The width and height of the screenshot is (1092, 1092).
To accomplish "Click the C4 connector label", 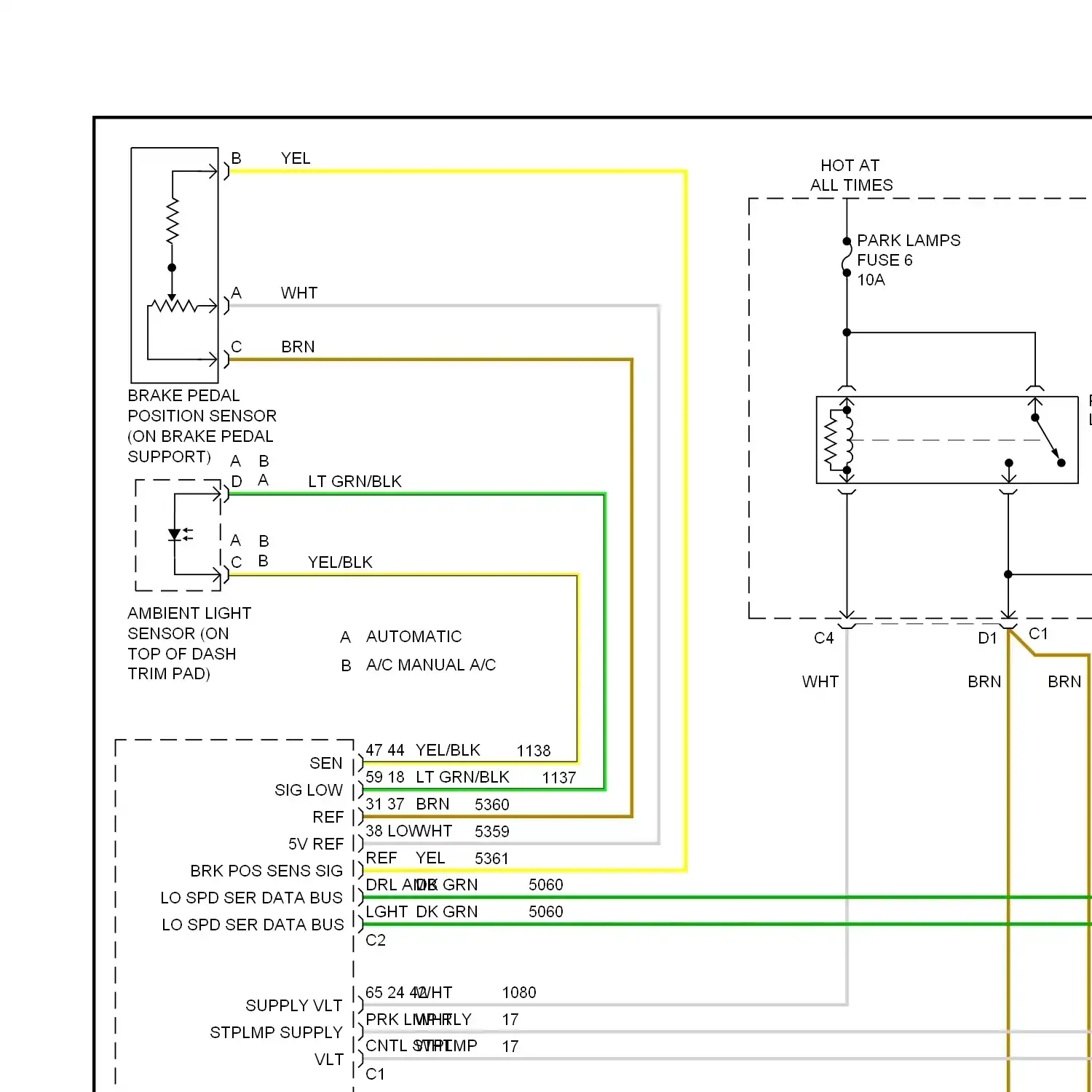I will [823, 638].
